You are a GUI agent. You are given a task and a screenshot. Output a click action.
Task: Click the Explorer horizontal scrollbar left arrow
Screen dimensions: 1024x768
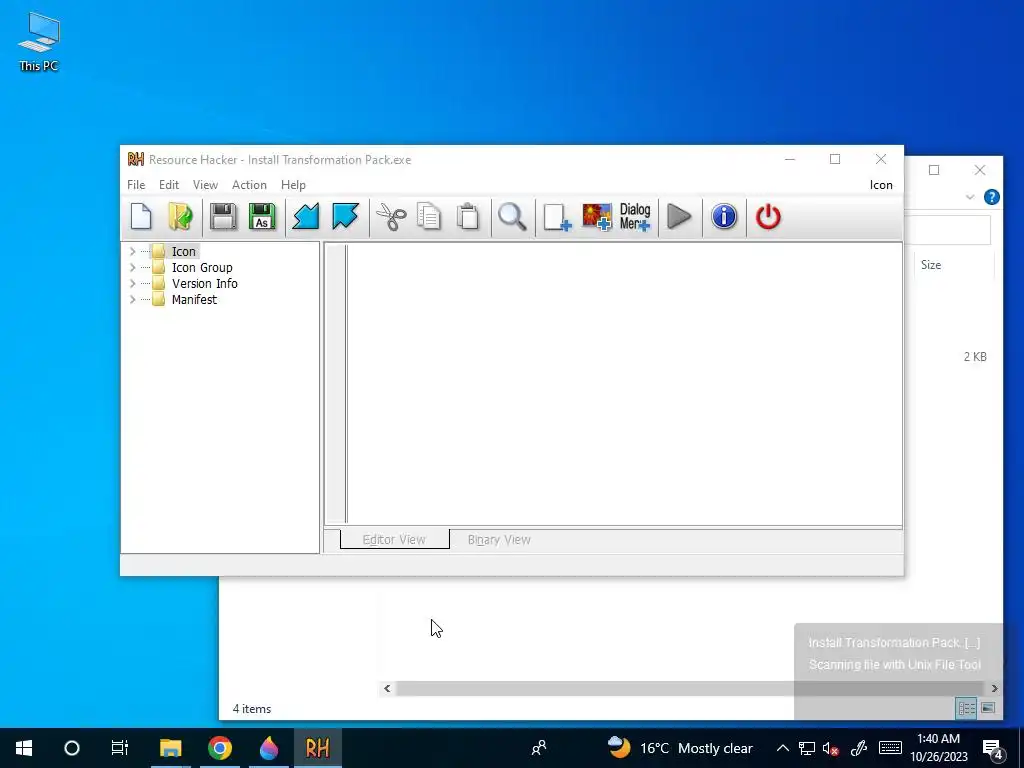coord(387,688)
